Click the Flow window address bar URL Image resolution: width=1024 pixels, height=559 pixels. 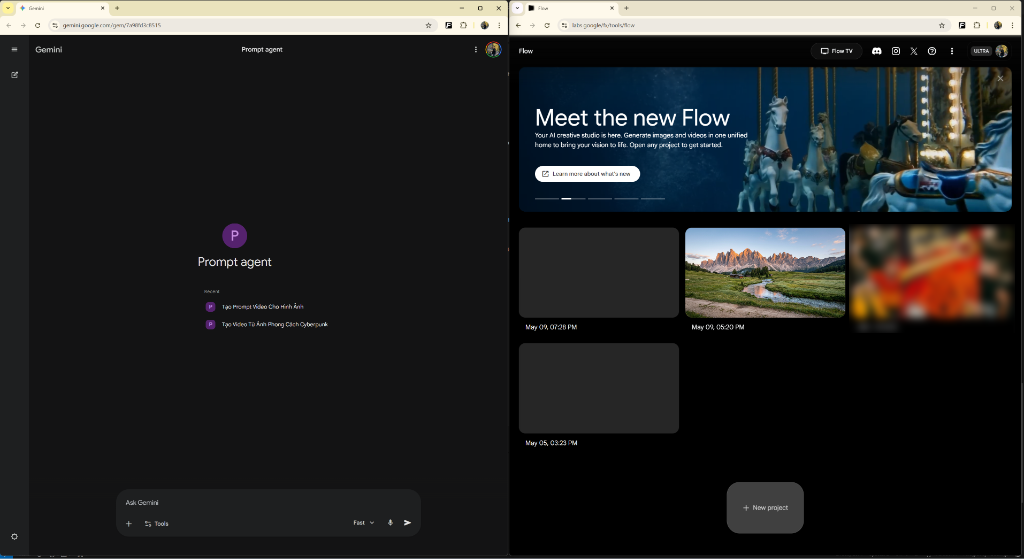(603, 25)
